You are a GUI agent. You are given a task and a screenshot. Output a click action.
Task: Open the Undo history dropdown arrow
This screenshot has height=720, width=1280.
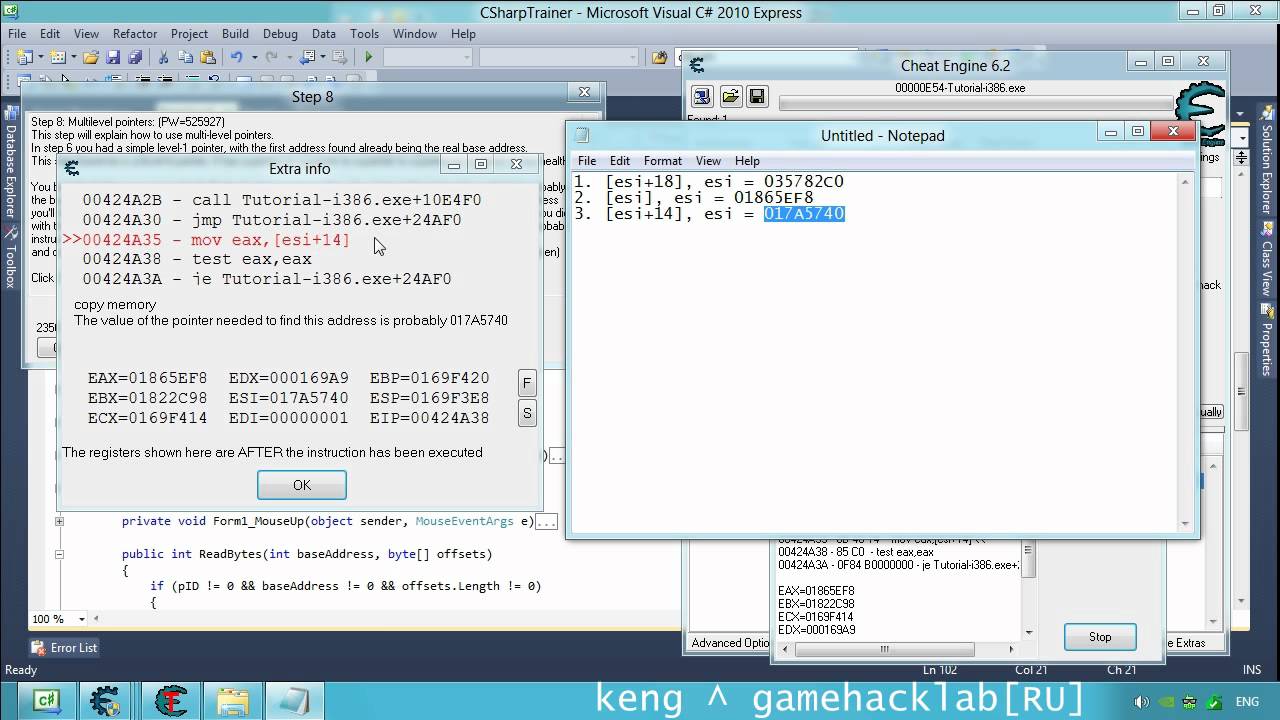pos(254,57)
